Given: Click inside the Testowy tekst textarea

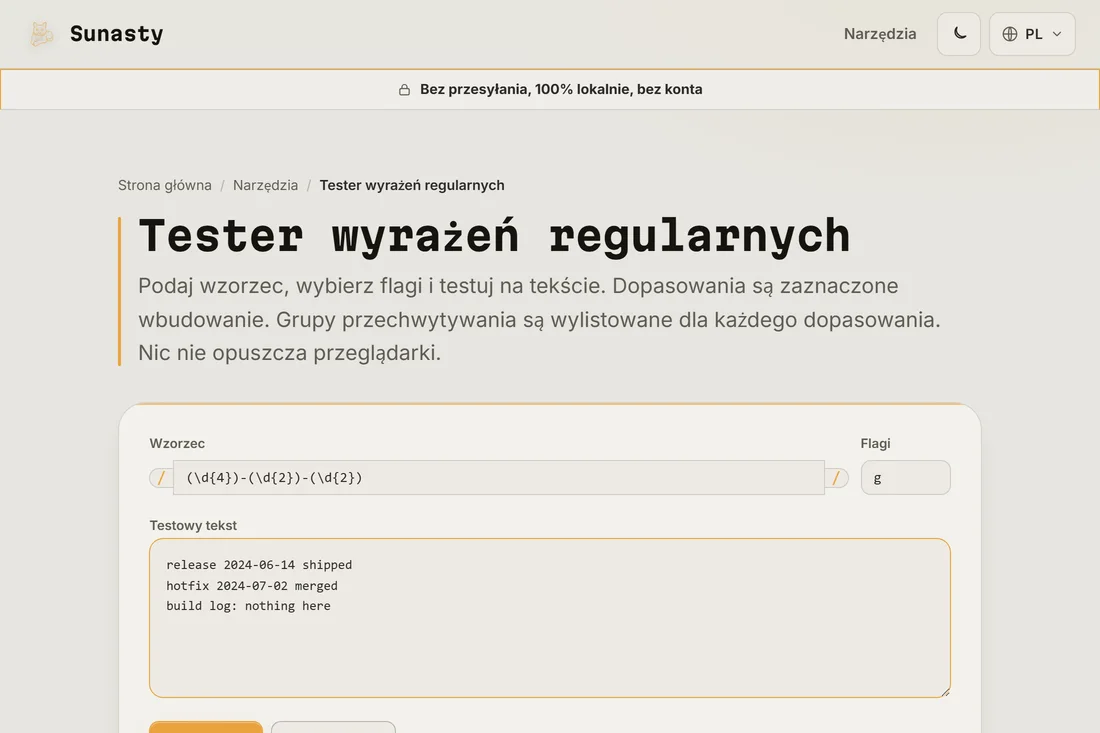Looking at the screenshot, I should pos(549,618).
